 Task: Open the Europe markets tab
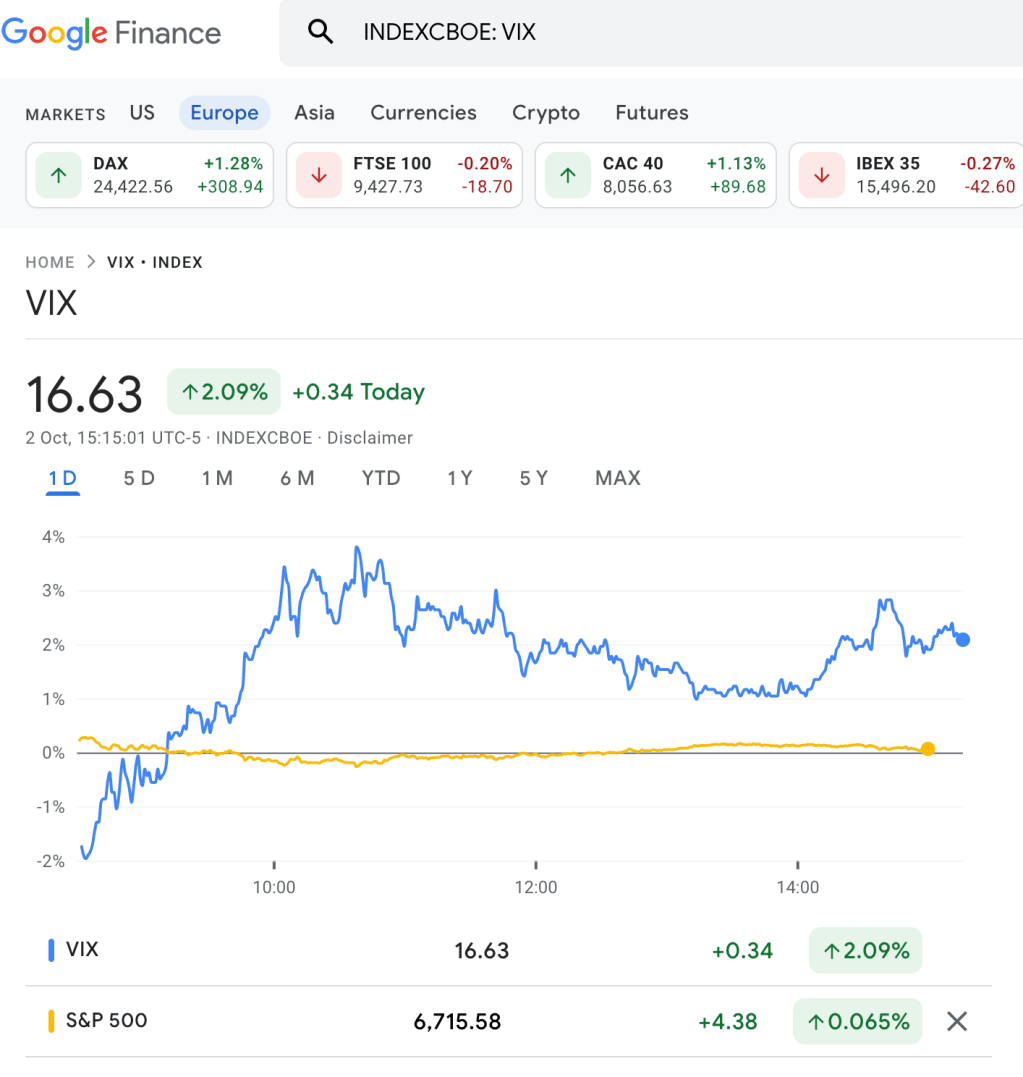point(224,113)
